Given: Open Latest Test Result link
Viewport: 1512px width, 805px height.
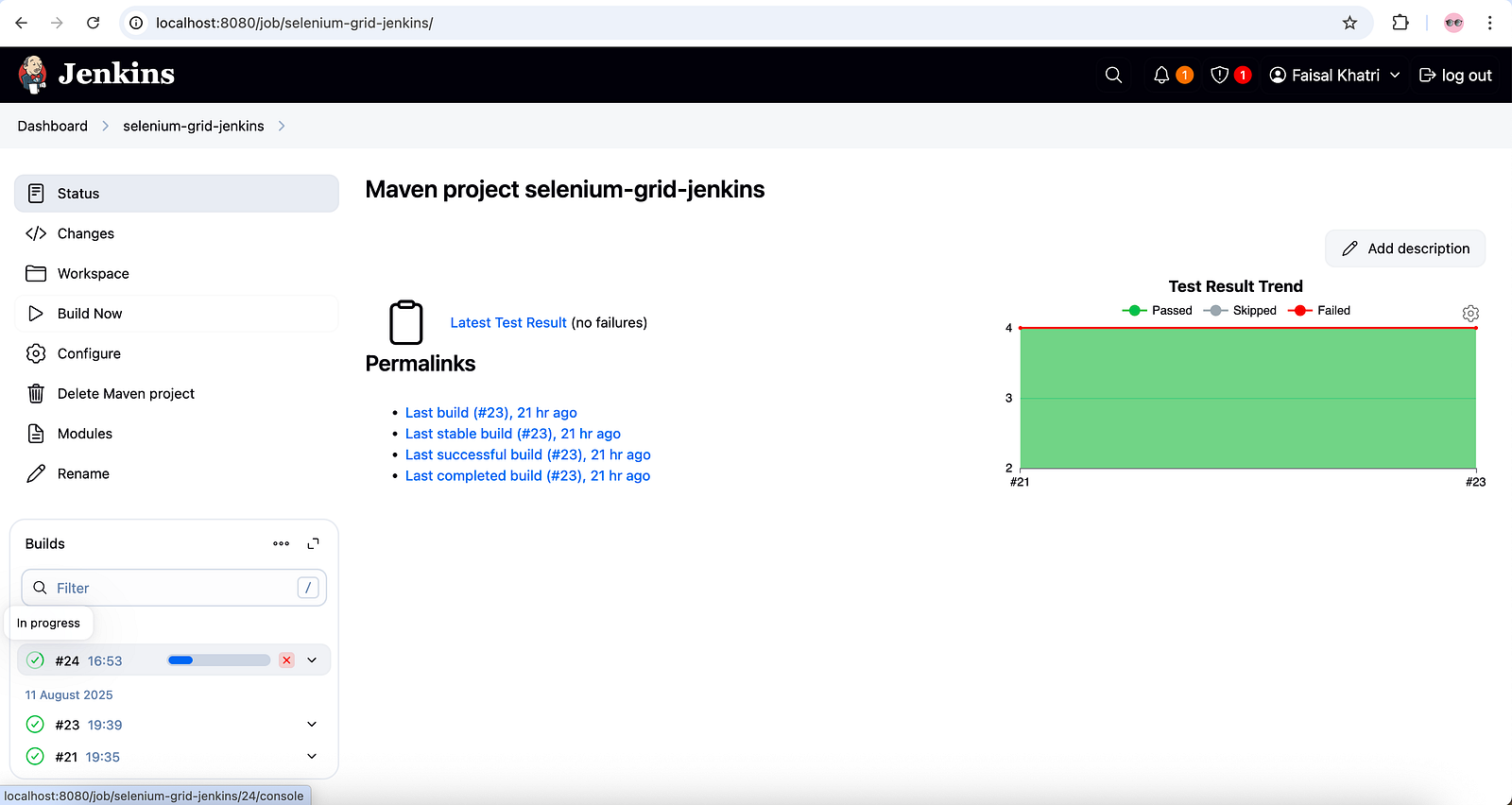Looking at the screenshot, I should 508,322.
